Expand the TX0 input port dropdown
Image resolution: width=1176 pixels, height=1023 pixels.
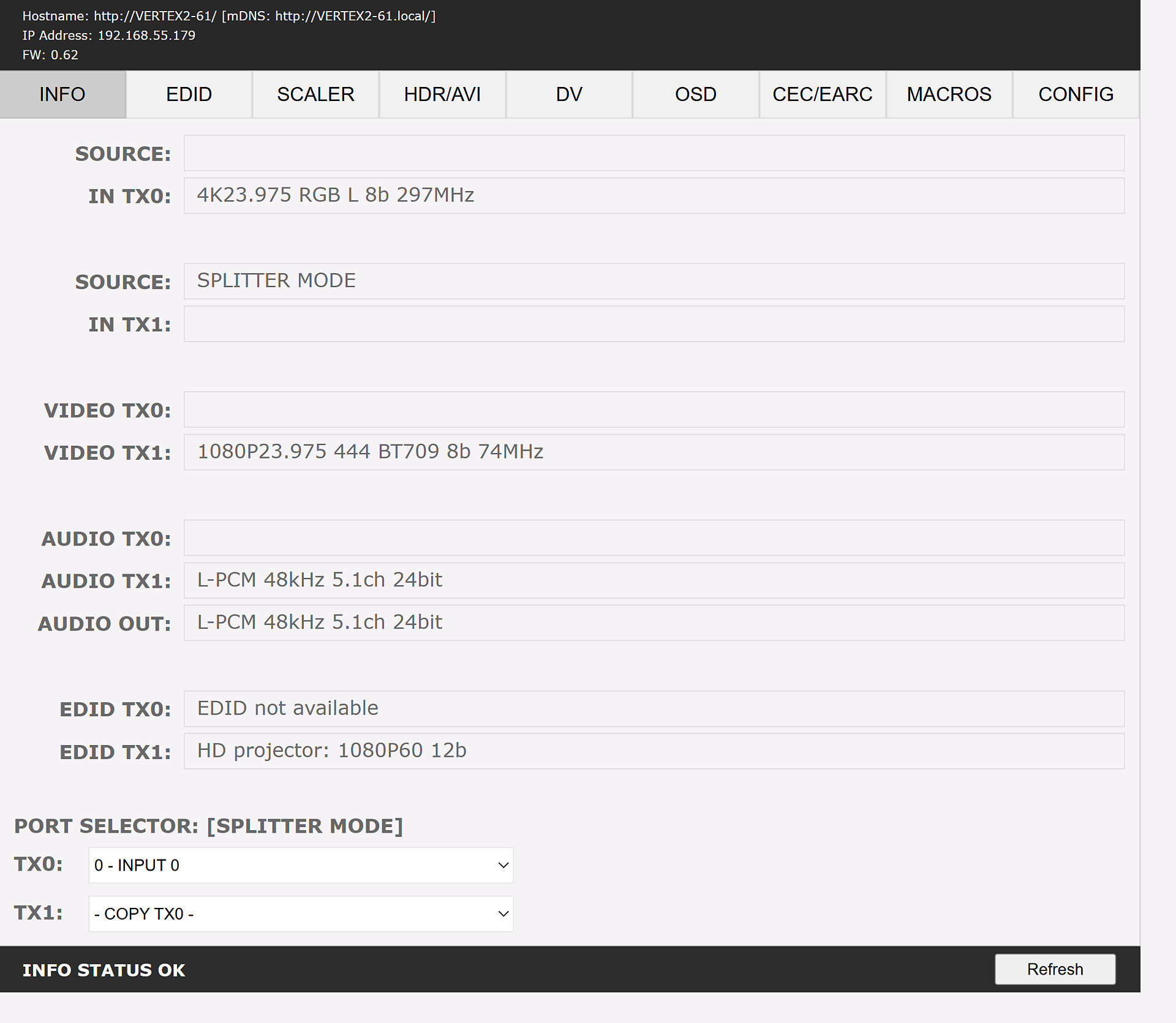click(x=301, y=865)
